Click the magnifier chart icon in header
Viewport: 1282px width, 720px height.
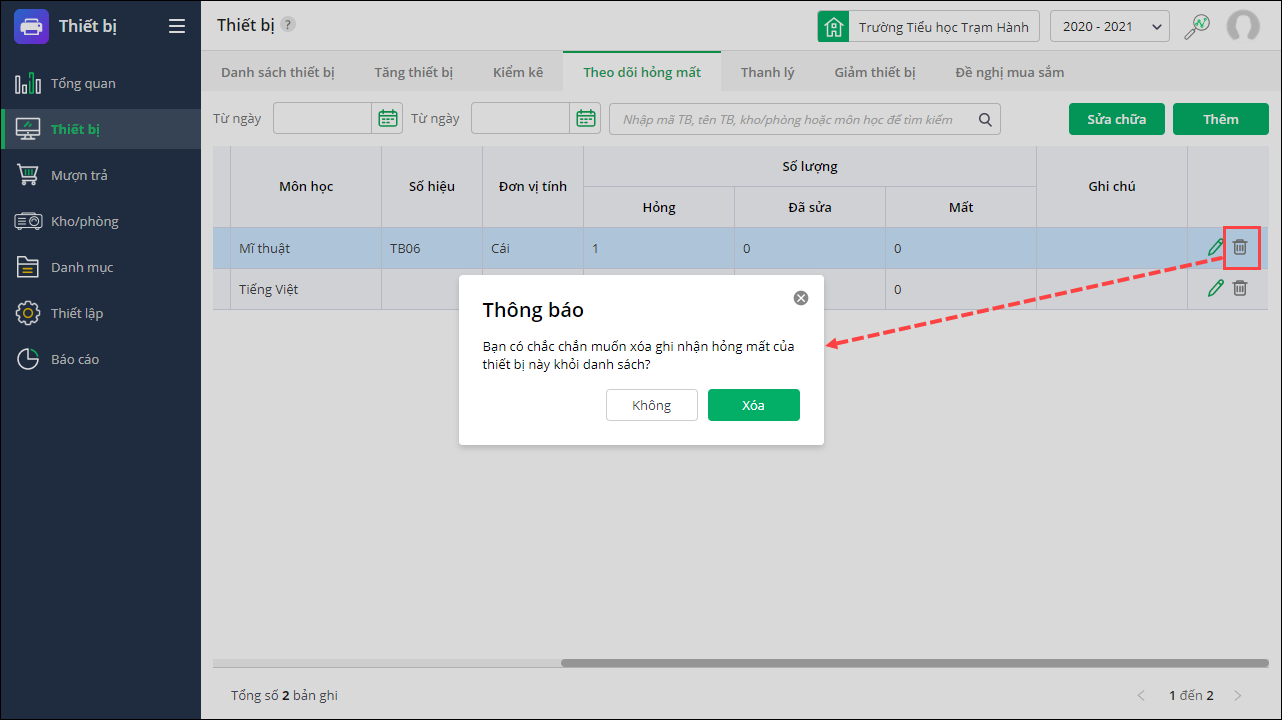pyautogui.click(x=1196, y=27)
